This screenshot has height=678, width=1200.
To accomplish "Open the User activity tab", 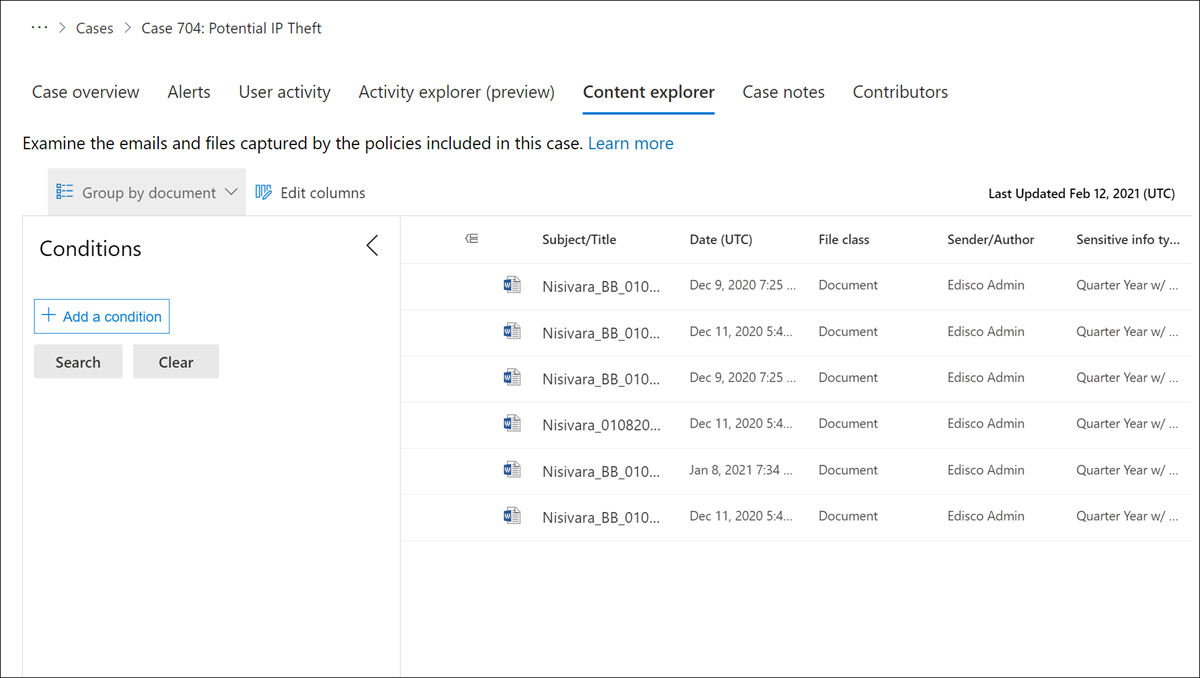I will (284, 92).
